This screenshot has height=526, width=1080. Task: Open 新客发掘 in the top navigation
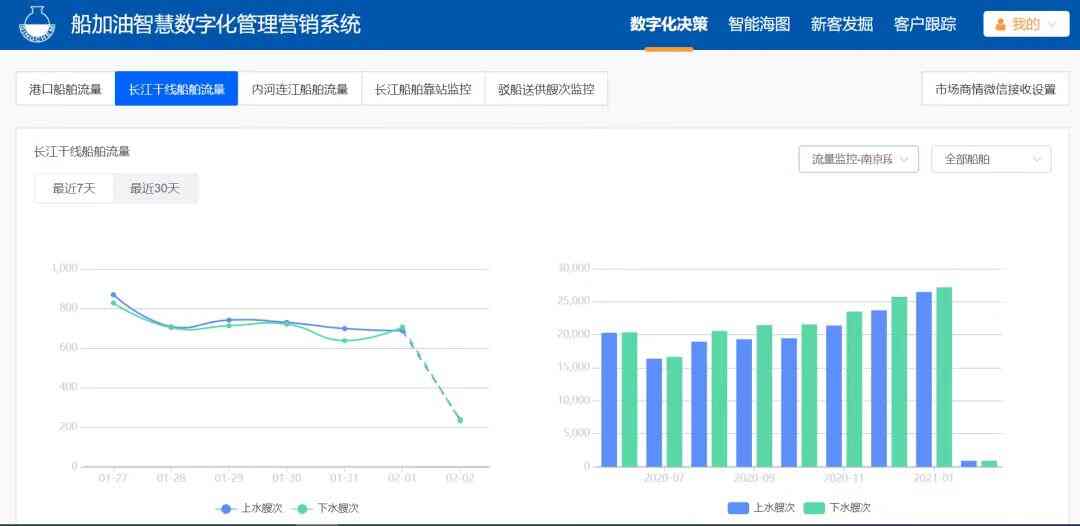(x=841, y=25)
